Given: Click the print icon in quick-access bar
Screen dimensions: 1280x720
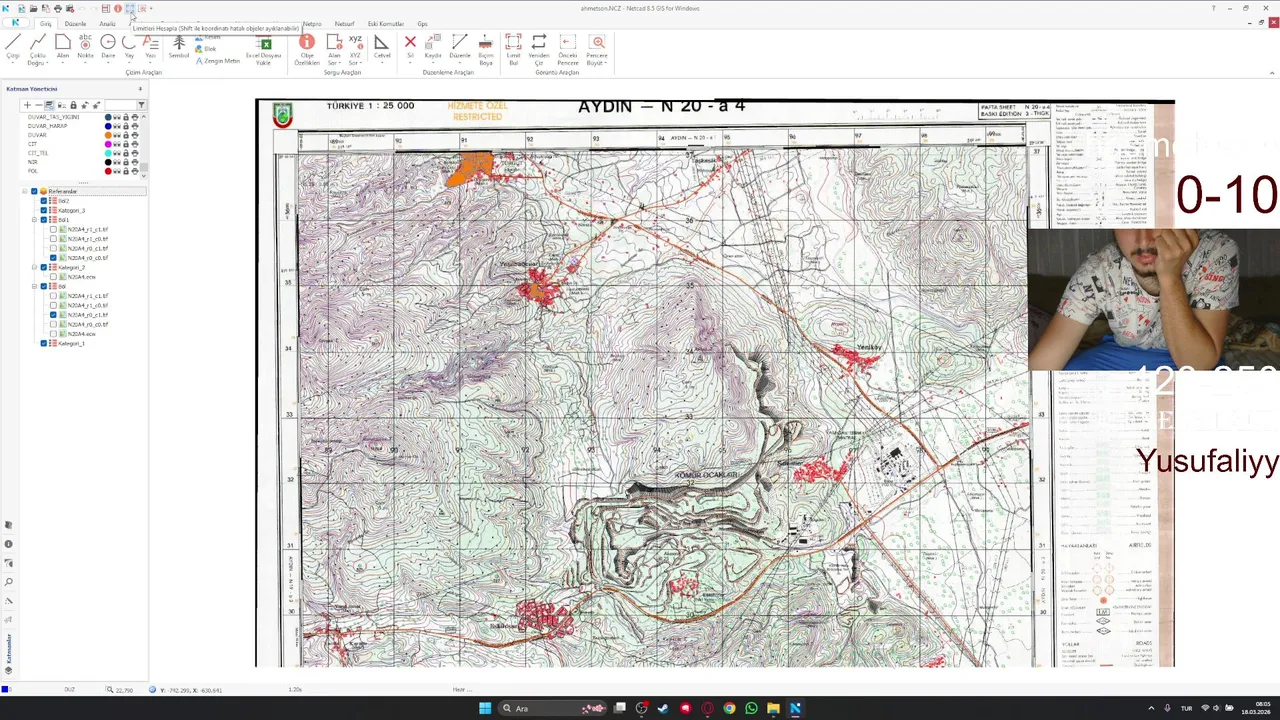Looking at the screenshot, I should [58, 9].
